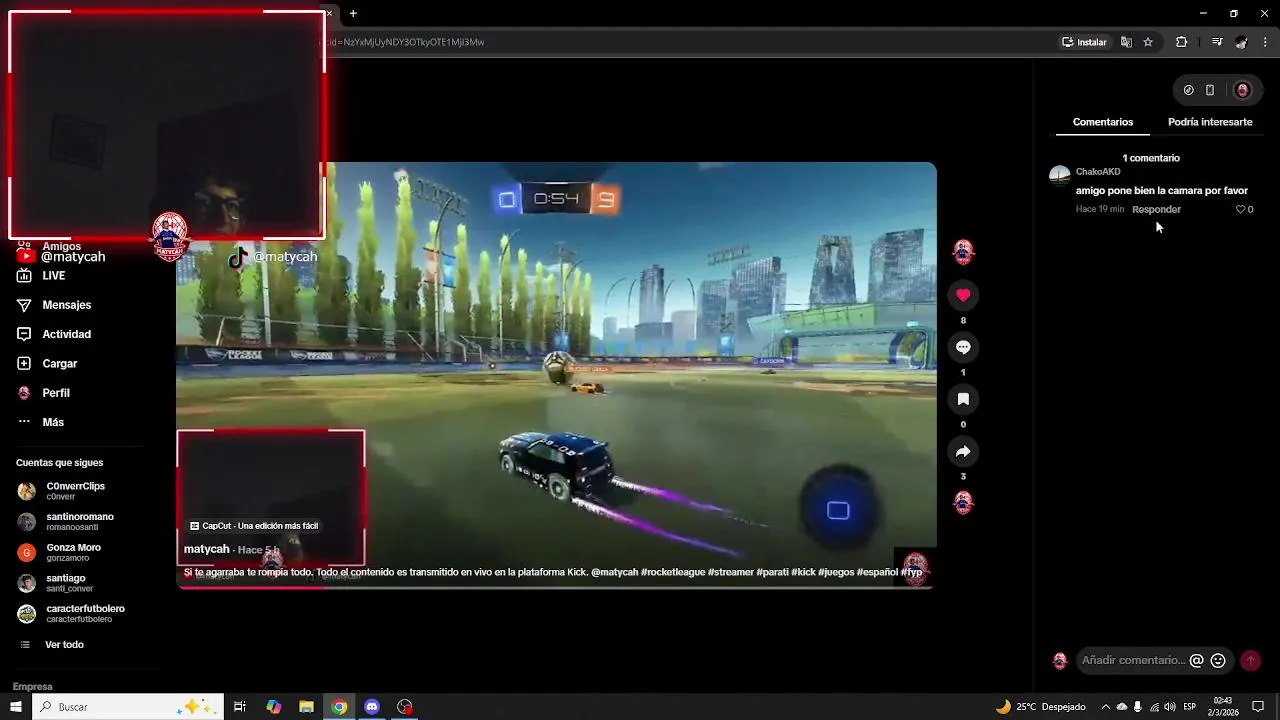Screen dimensions: 1280x720
Task: Open a new browser tab with plus
Action: (353, 13)
